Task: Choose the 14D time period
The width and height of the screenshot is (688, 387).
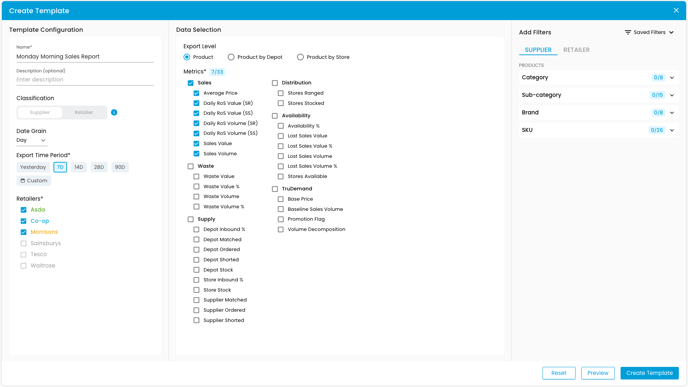Action: pyautogui.click(x=79, y=167)
